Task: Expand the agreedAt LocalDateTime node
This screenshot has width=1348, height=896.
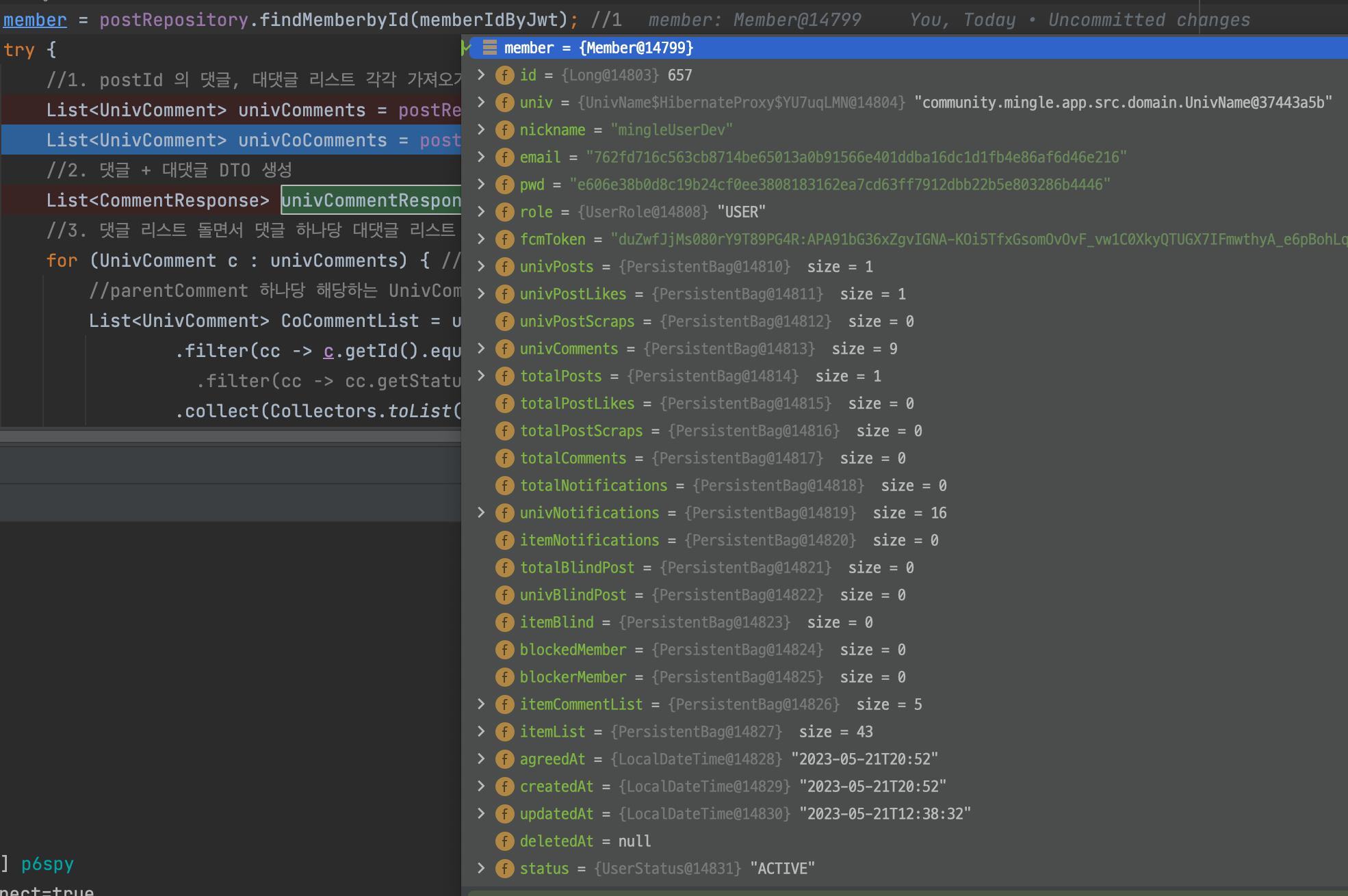Action: pyautogui.click(x=481, y=759)
